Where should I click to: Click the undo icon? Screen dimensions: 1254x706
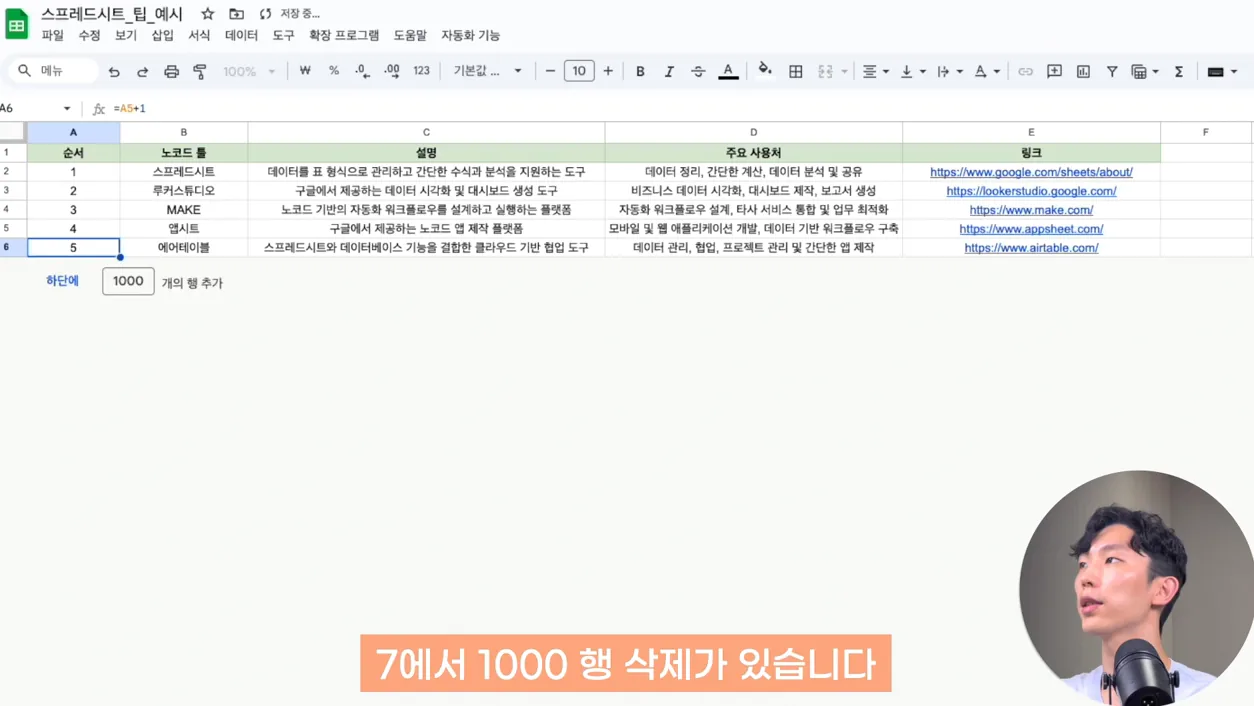click(114, 72)
